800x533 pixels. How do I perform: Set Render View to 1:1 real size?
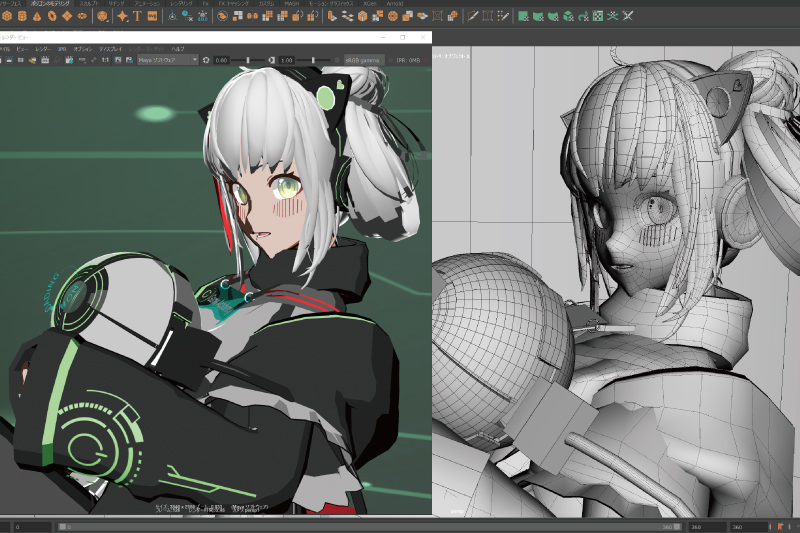(105, 60)
